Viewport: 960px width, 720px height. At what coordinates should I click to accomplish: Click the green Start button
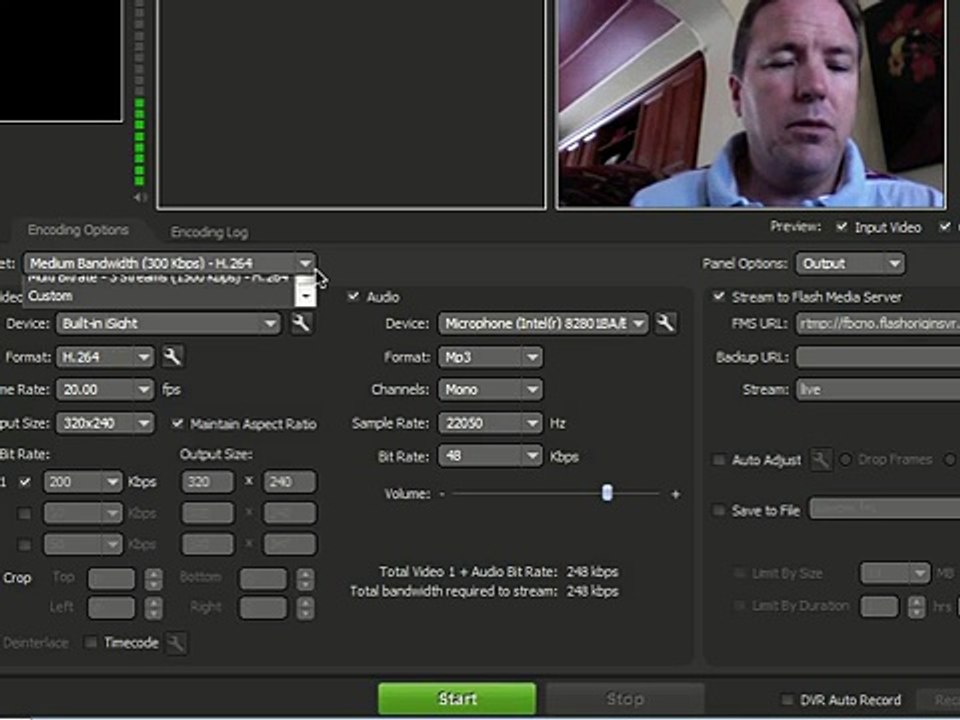[457, 699]
